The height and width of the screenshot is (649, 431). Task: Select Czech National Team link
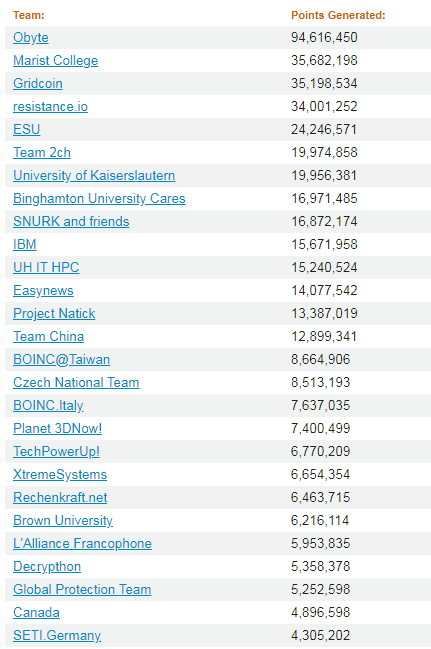click(x=76, y=382)
